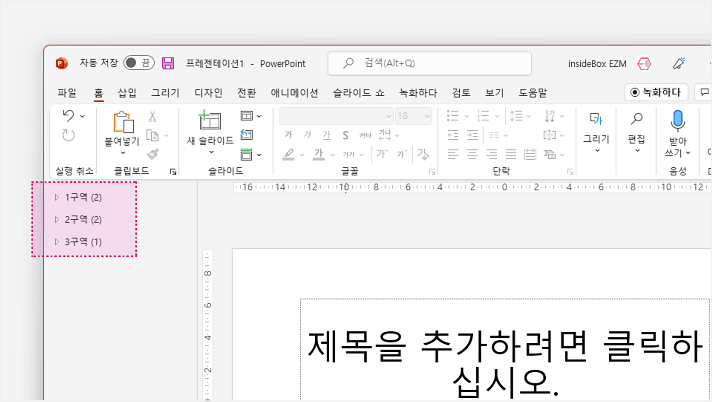Open the 보기 ribbon tab

tap(494, 93)
